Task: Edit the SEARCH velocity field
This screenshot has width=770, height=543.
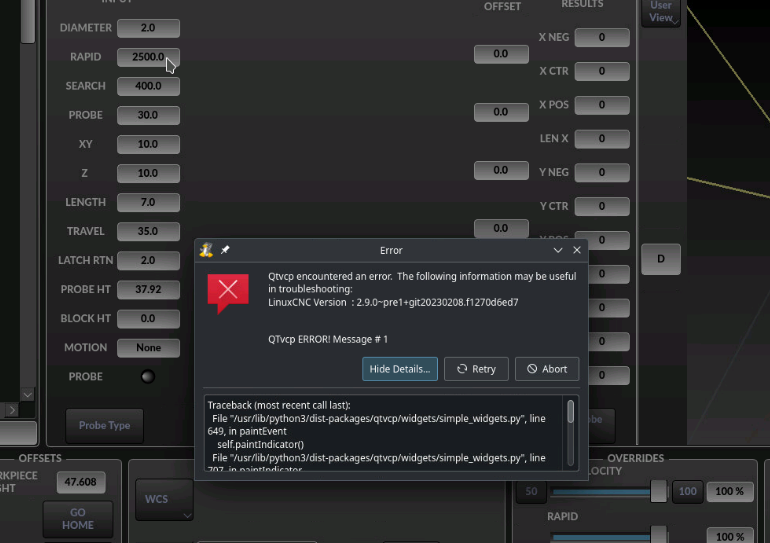Action: tap(148, 86)
